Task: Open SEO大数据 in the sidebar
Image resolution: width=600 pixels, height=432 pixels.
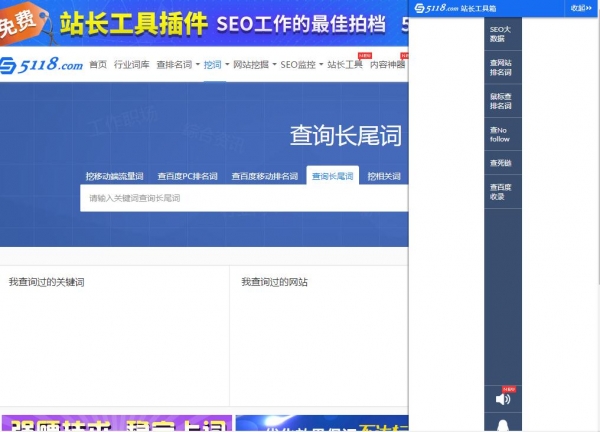Action: coord(503,34)
